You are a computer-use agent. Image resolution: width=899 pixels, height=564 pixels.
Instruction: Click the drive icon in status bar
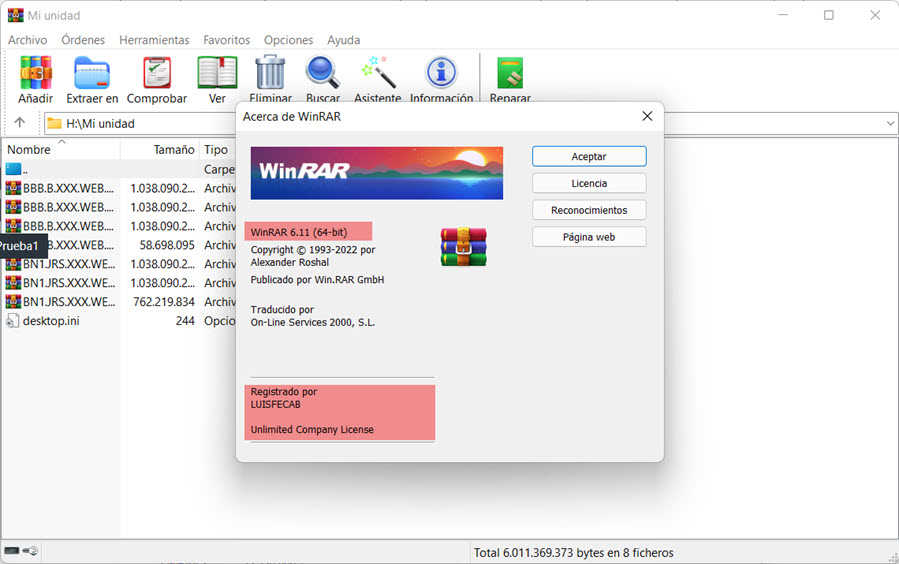pos(12,551)
